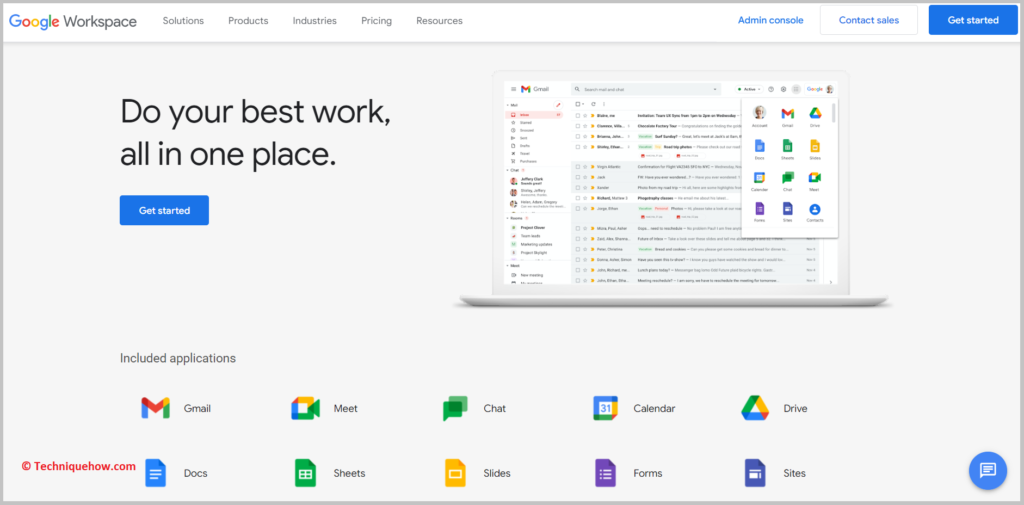Click Calendar in the laptop app launcher
1024x505 pixels.
click(759, 178)
